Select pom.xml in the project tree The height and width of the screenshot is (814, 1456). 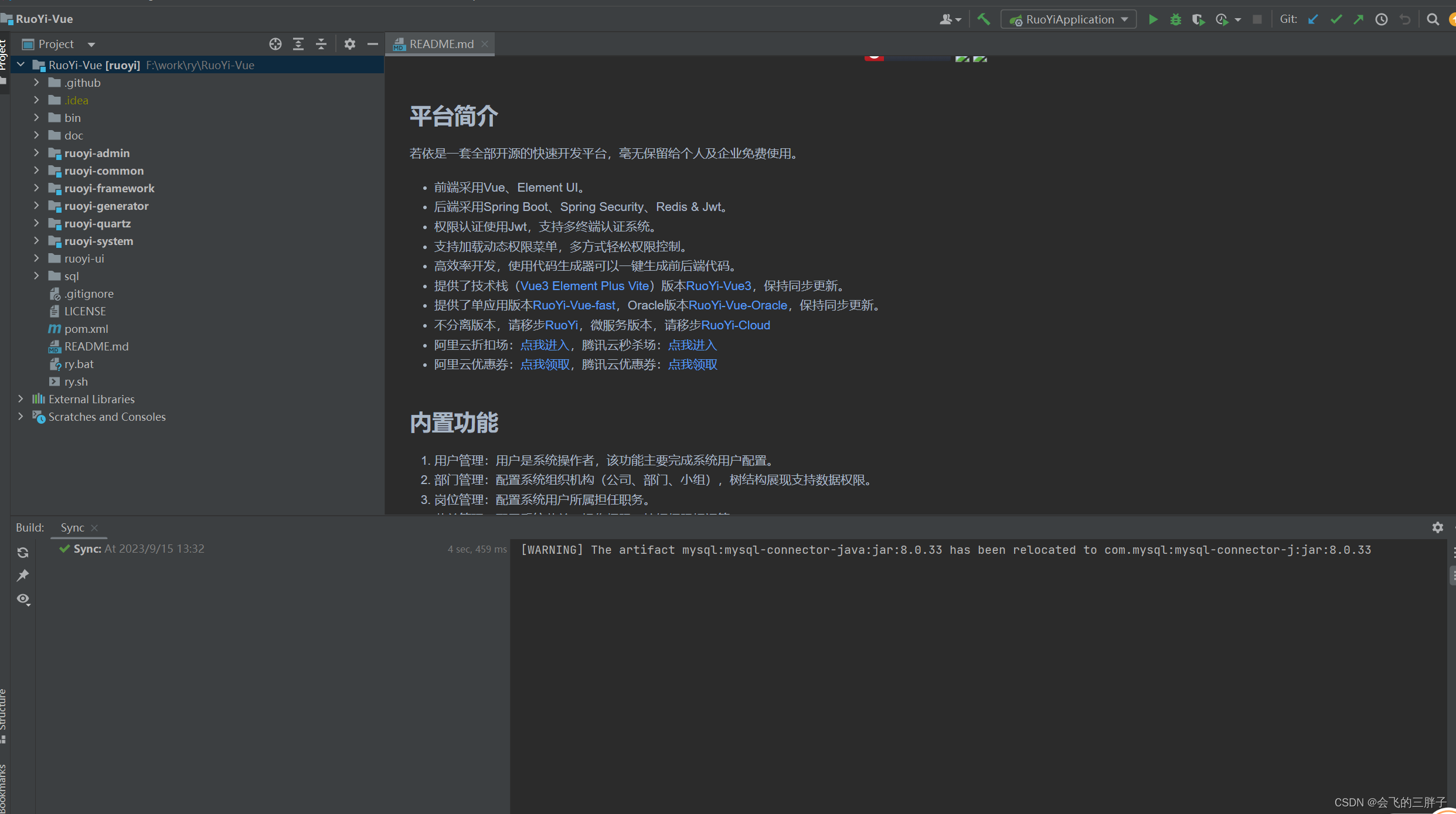pyautogui.click(x=86, y=329)
